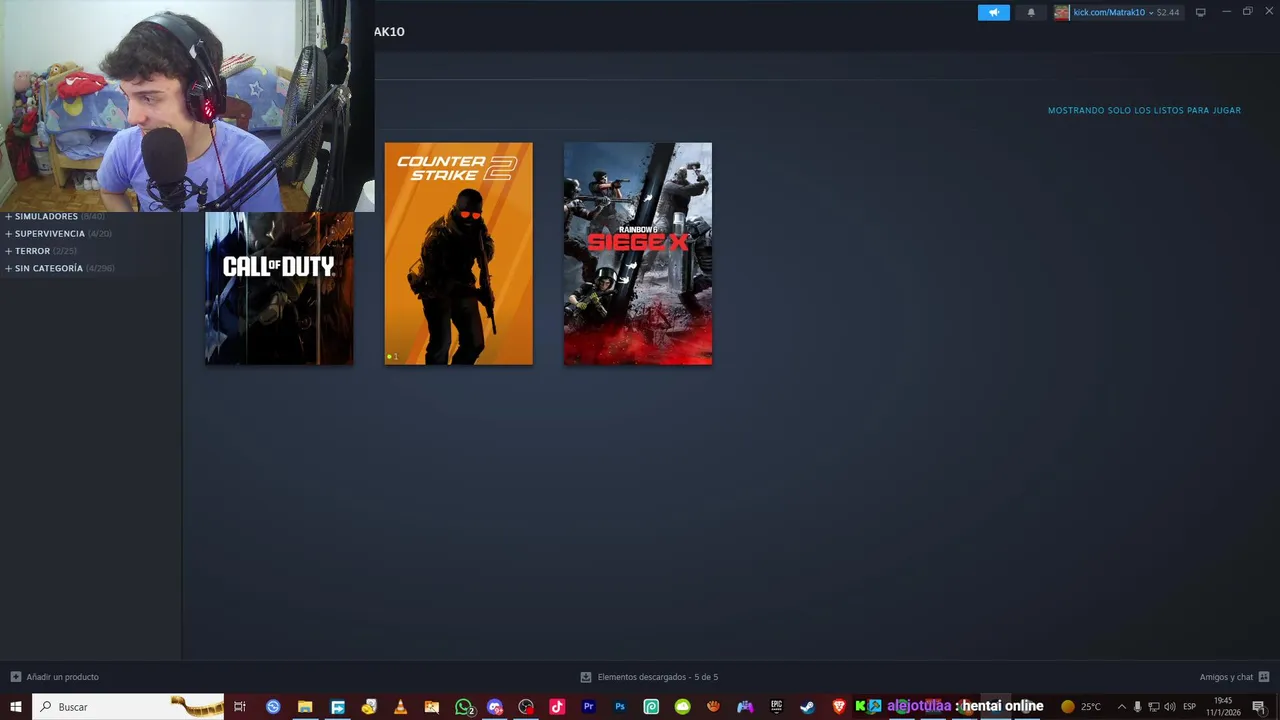Open the network tray icon
The width and height of the screenshot is (1280, 720).
tap(1153, 707)
